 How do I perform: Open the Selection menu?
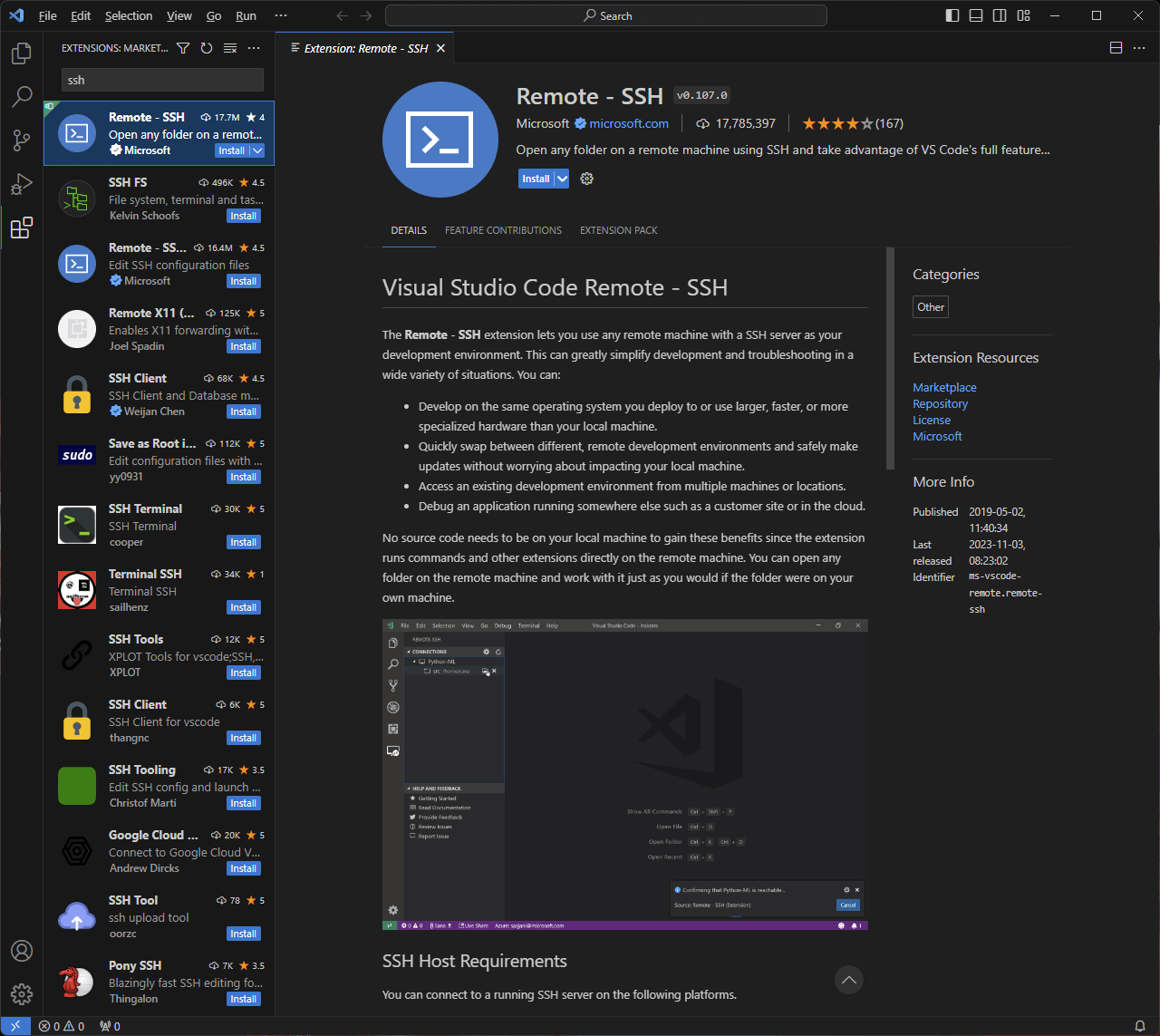tap(129, 15)
